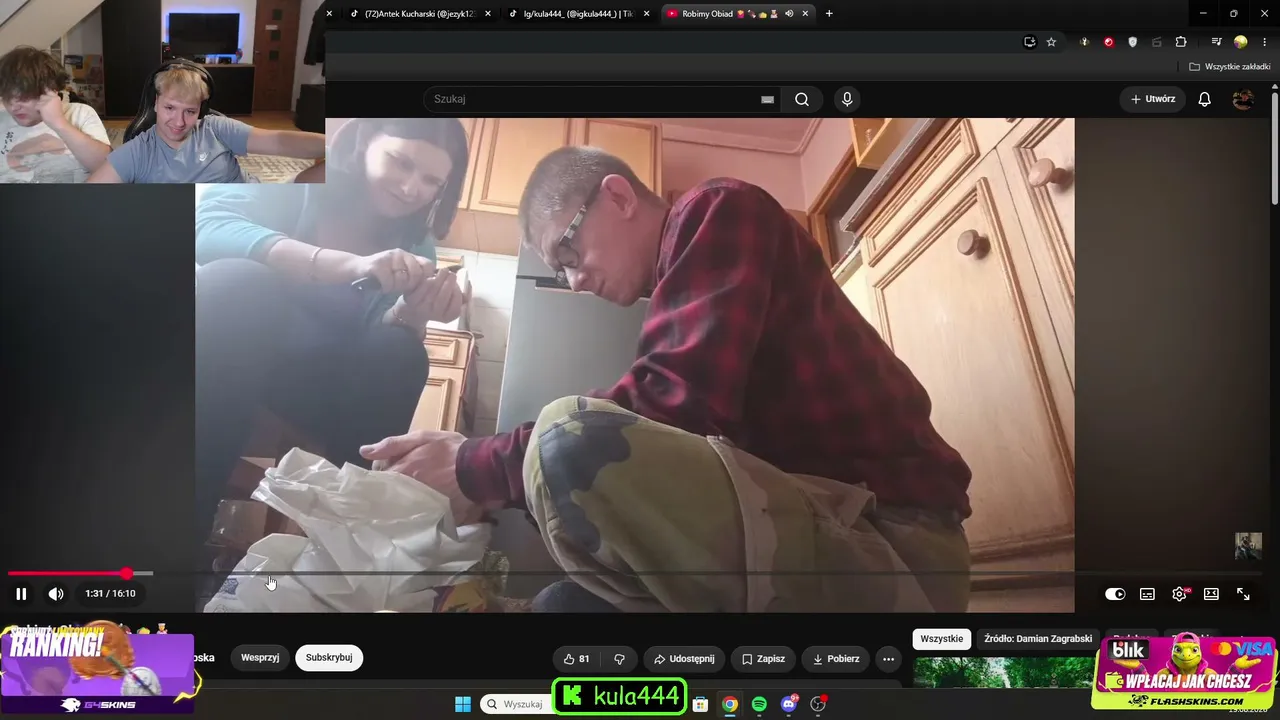Image resolution: width=1280 pixels, height=720 pixels.
Task: Open the YouTube account avatar menu
Action: click(x=1243, y=99)
